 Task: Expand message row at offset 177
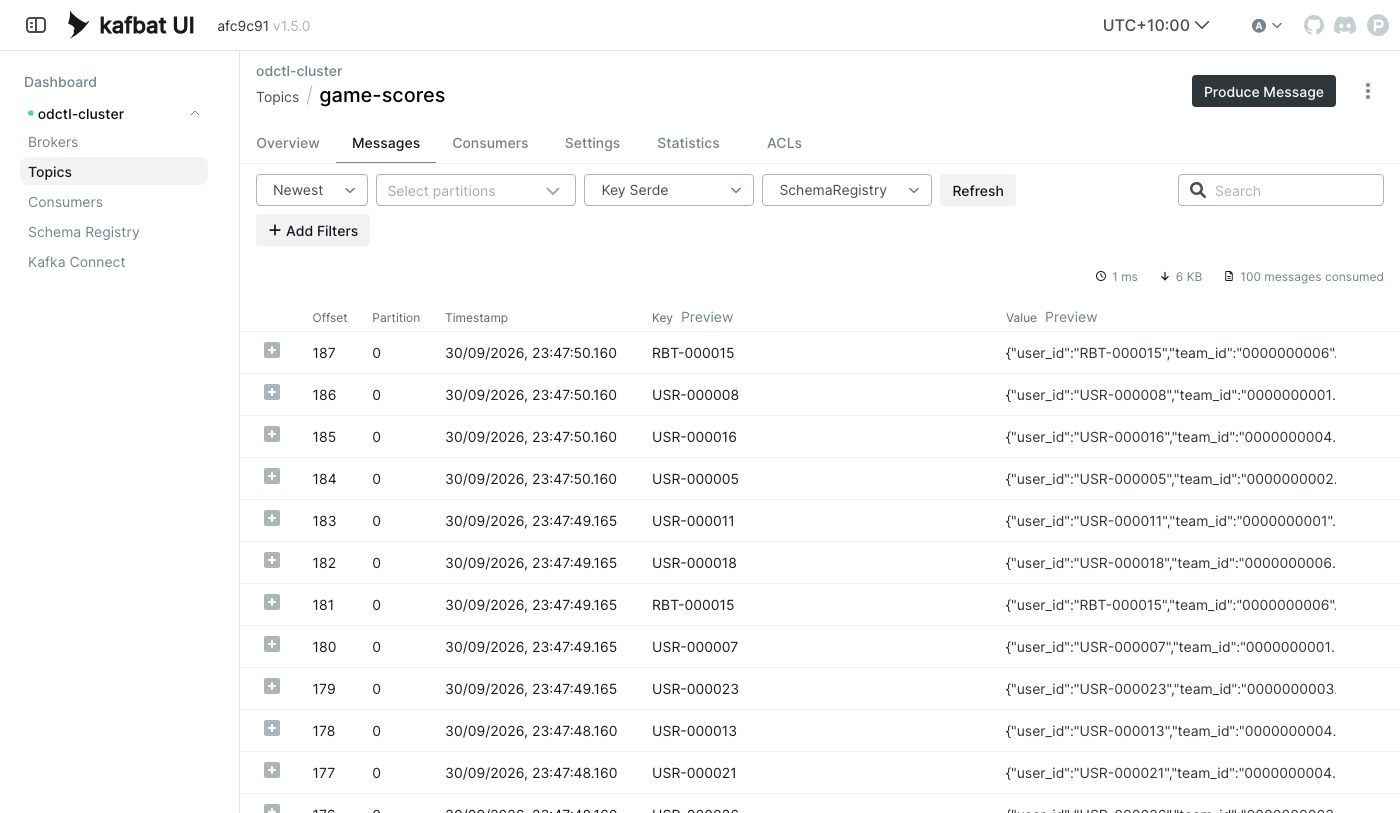[272, 770]
